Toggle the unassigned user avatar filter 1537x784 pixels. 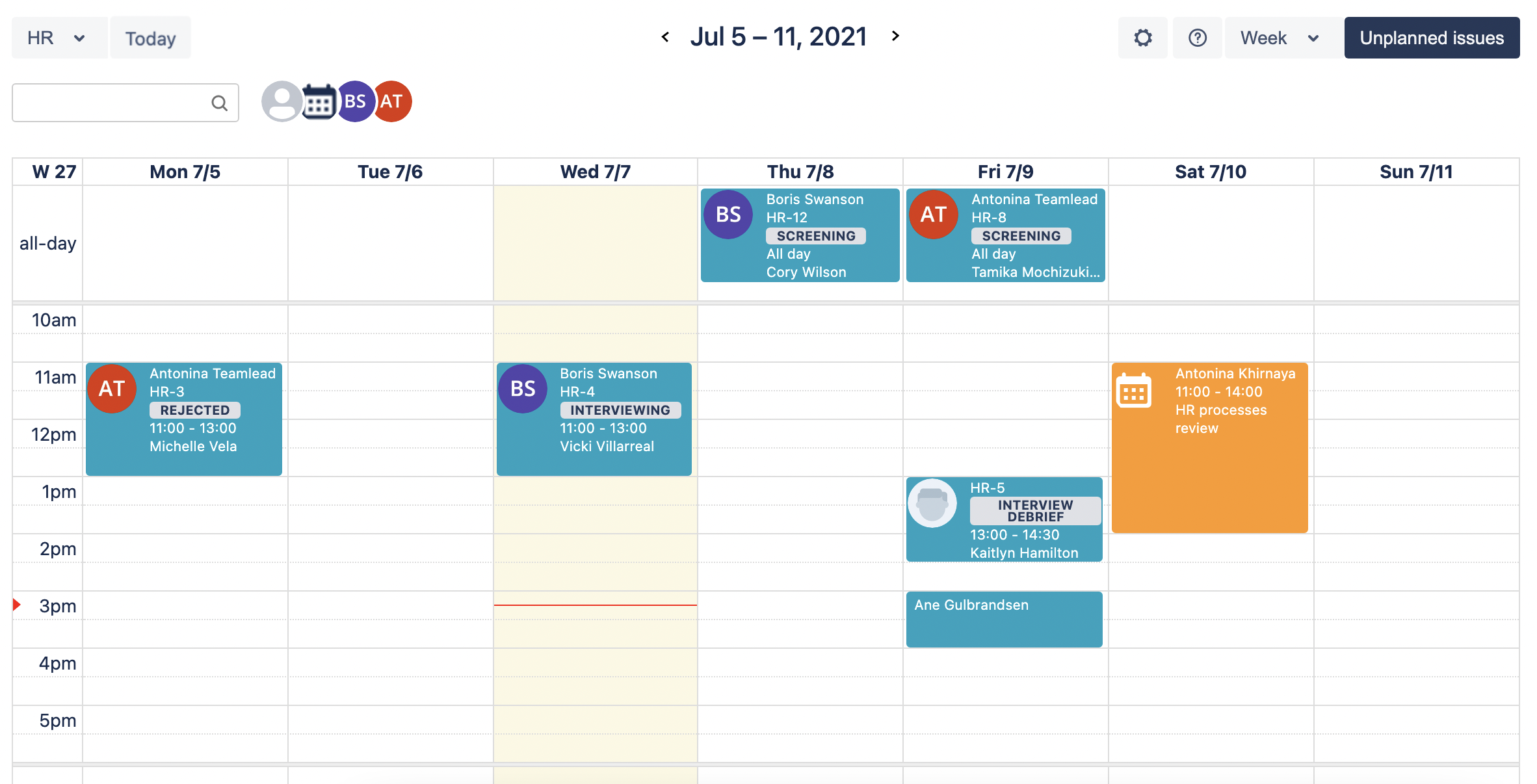(282, 101)
